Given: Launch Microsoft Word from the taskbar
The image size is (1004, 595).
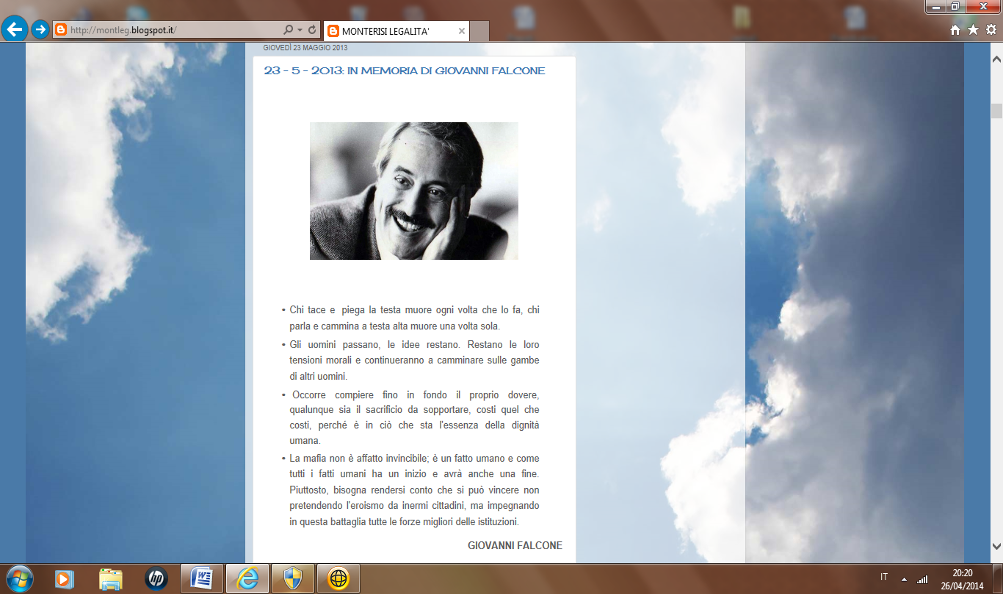Looking at the screenshot, I should click(x=201, y=578).
